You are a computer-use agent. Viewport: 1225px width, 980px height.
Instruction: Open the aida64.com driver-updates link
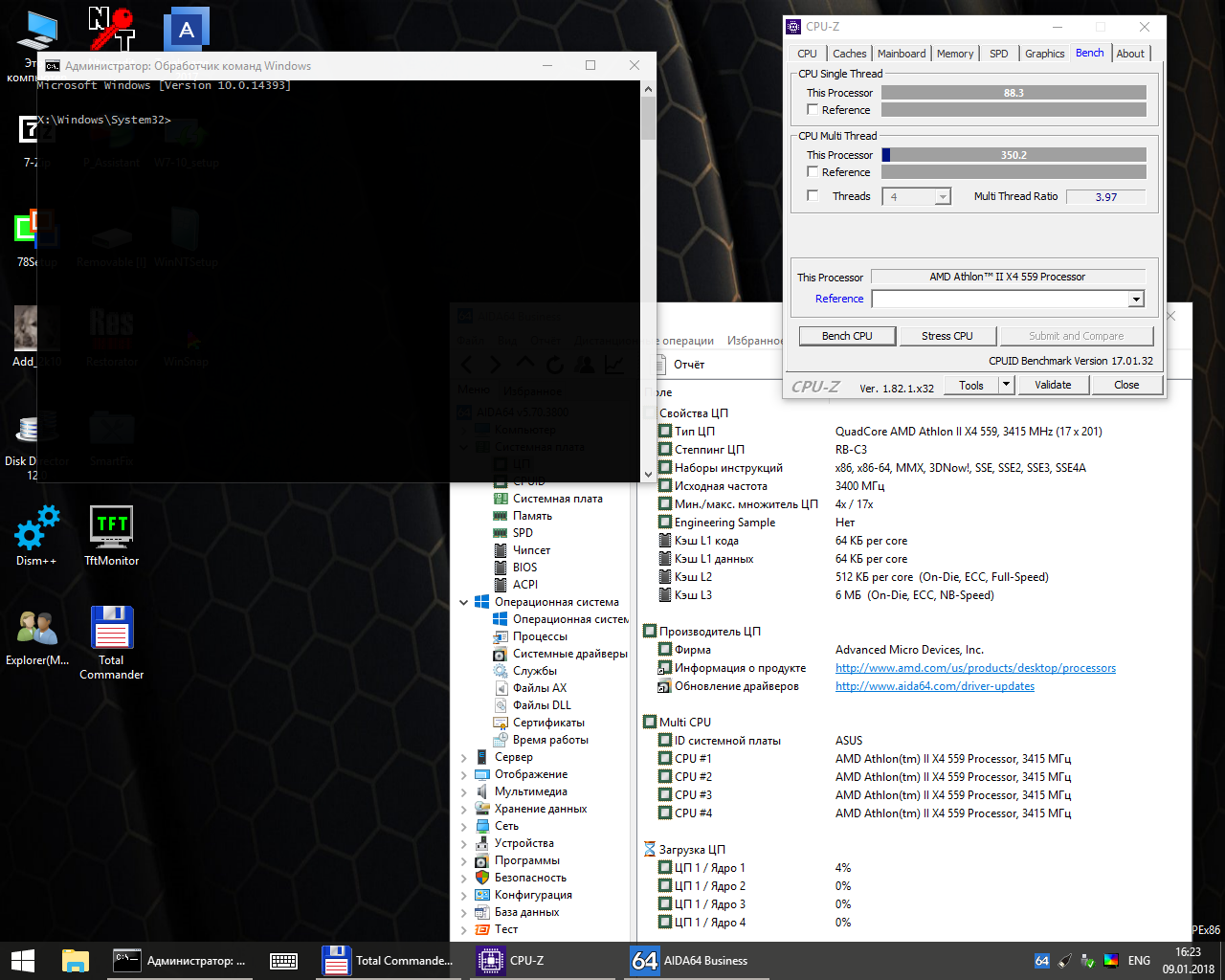click(935, 686)
